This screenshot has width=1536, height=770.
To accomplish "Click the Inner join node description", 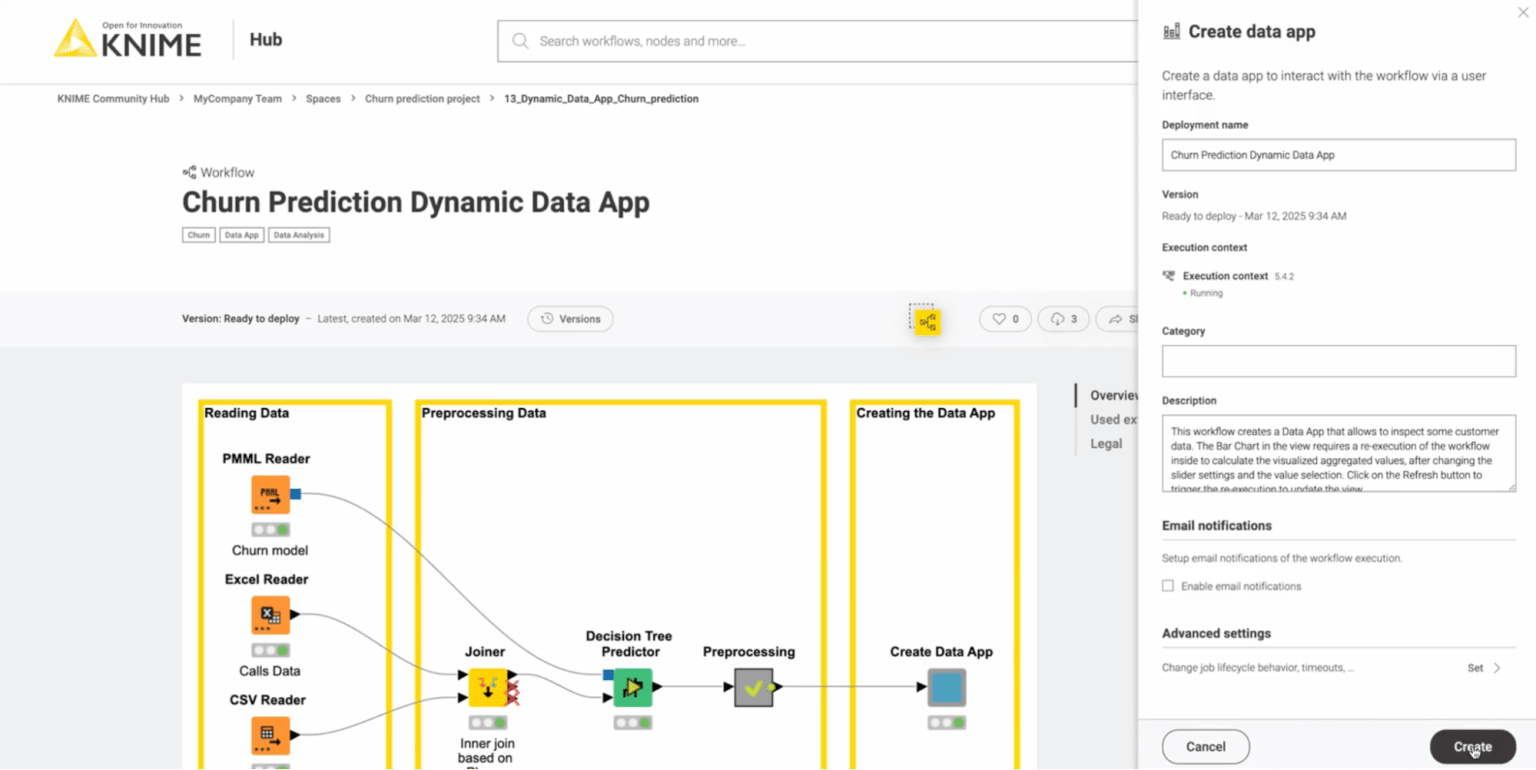I will (488, 755).
